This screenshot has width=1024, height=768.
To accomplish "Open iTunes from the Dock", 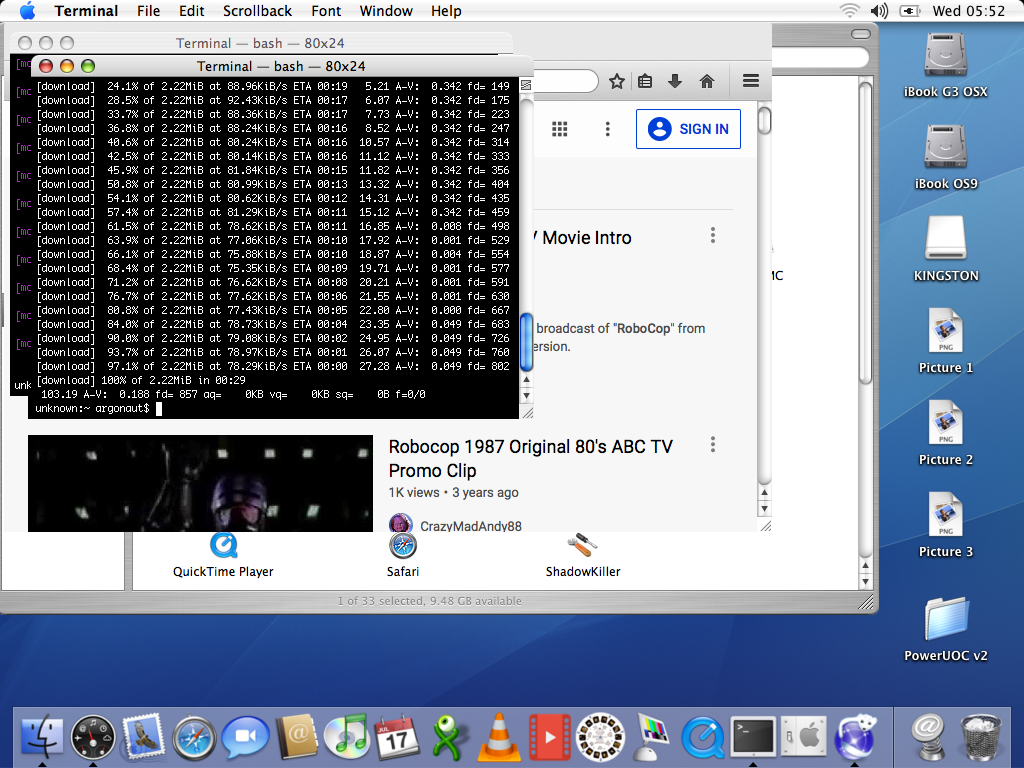I will click(x=347, y=737).
